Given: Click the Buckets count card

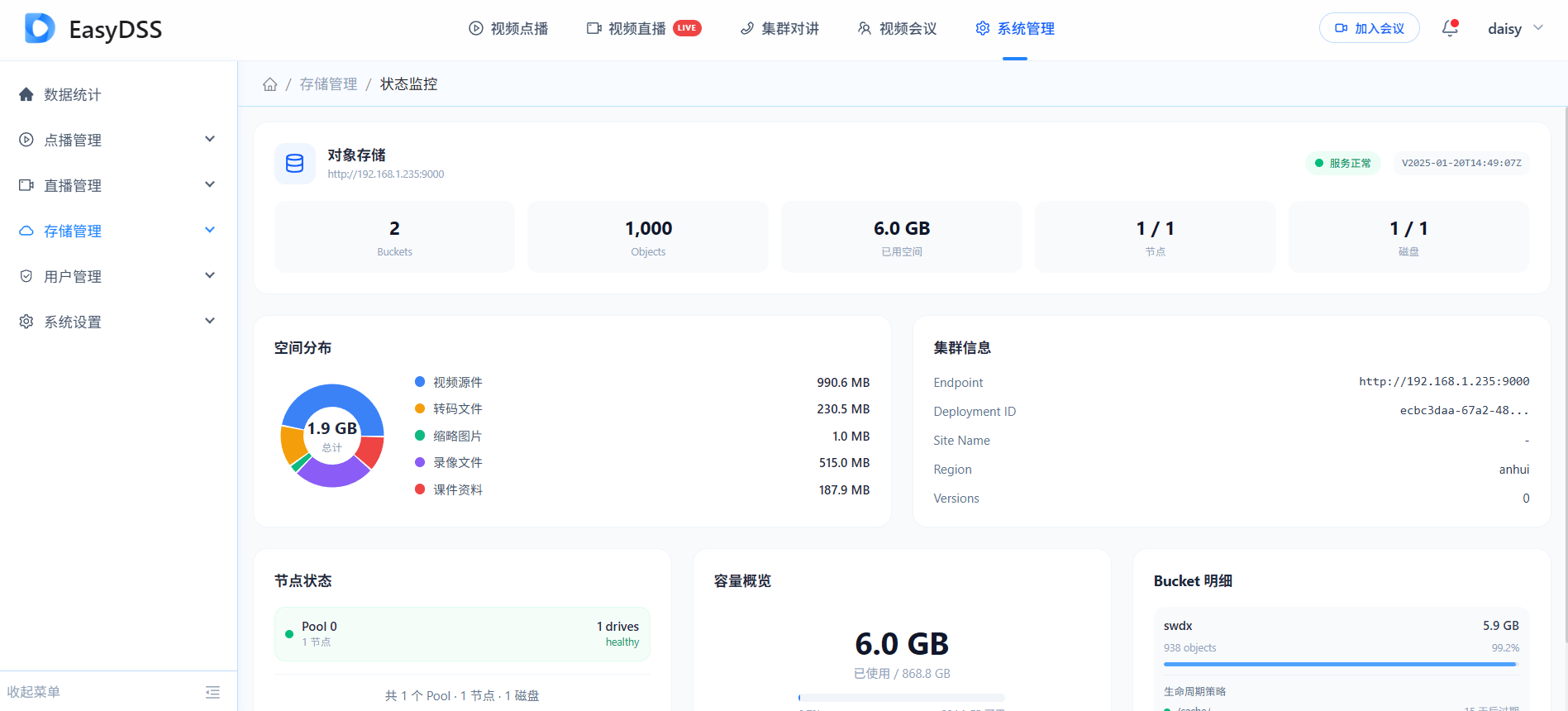Looking at the screenshot, I should click(x=394, y=236).
